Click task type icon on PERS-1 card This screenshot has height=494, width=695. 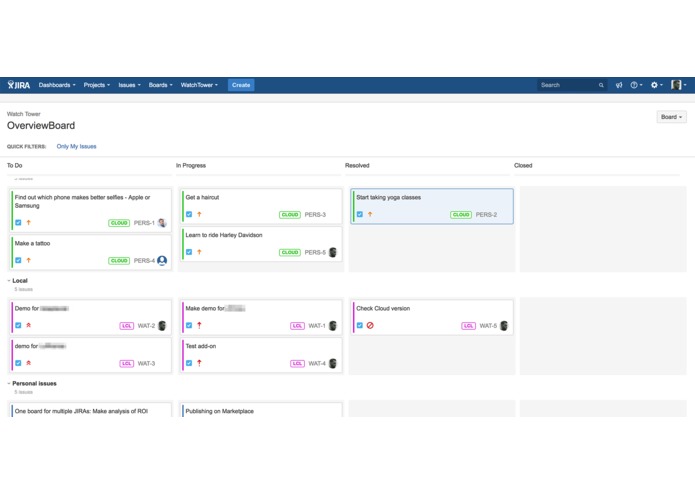tap(18, 222)
